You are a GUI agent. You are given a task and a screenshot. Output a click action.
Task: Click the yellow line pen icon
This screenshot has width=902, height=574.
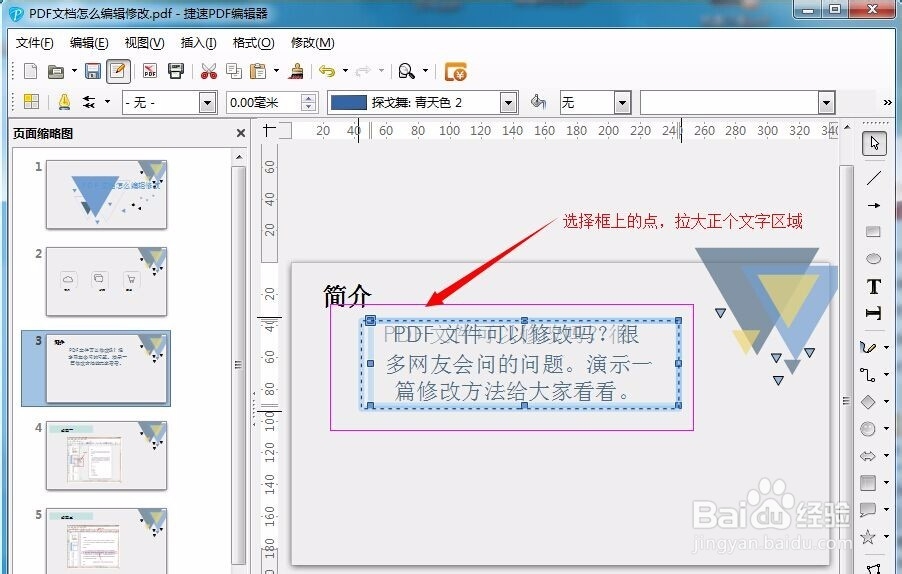click(64, 102)
